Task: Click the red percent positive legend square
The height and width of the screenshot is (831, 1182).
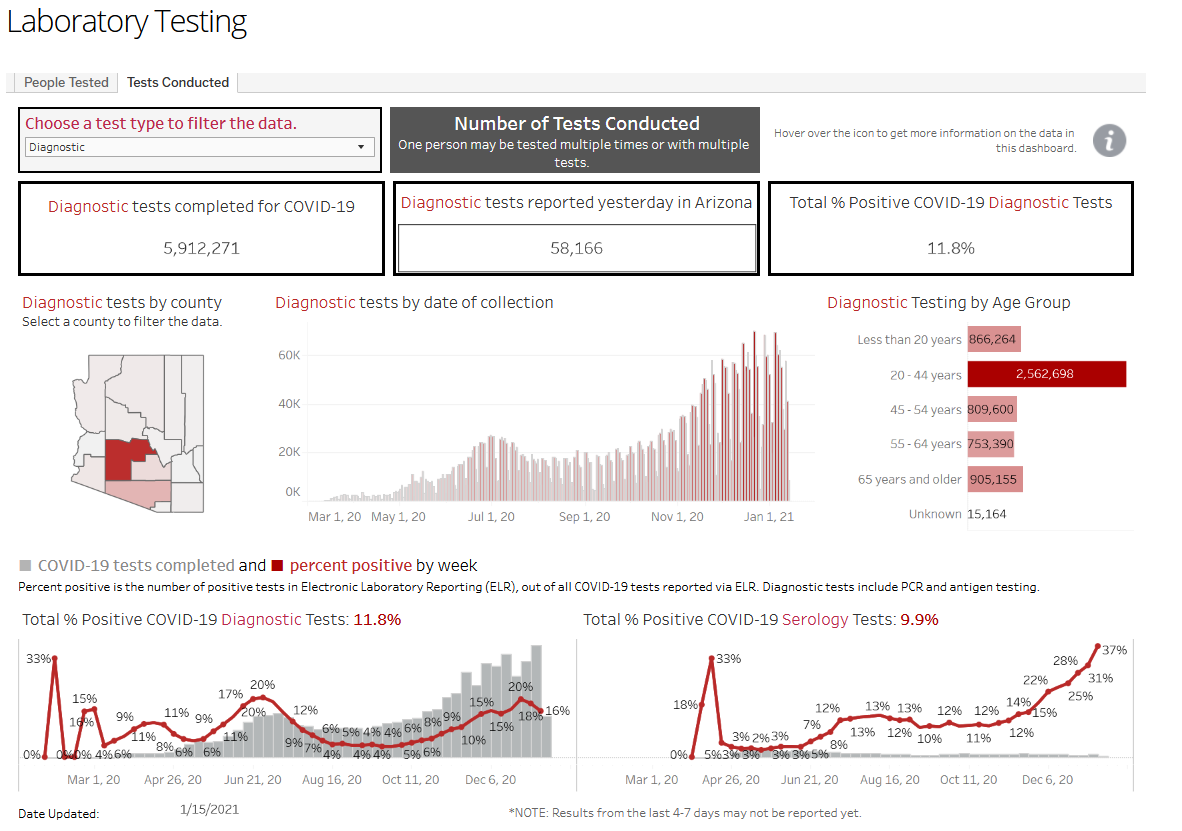Action: (277, 565)
